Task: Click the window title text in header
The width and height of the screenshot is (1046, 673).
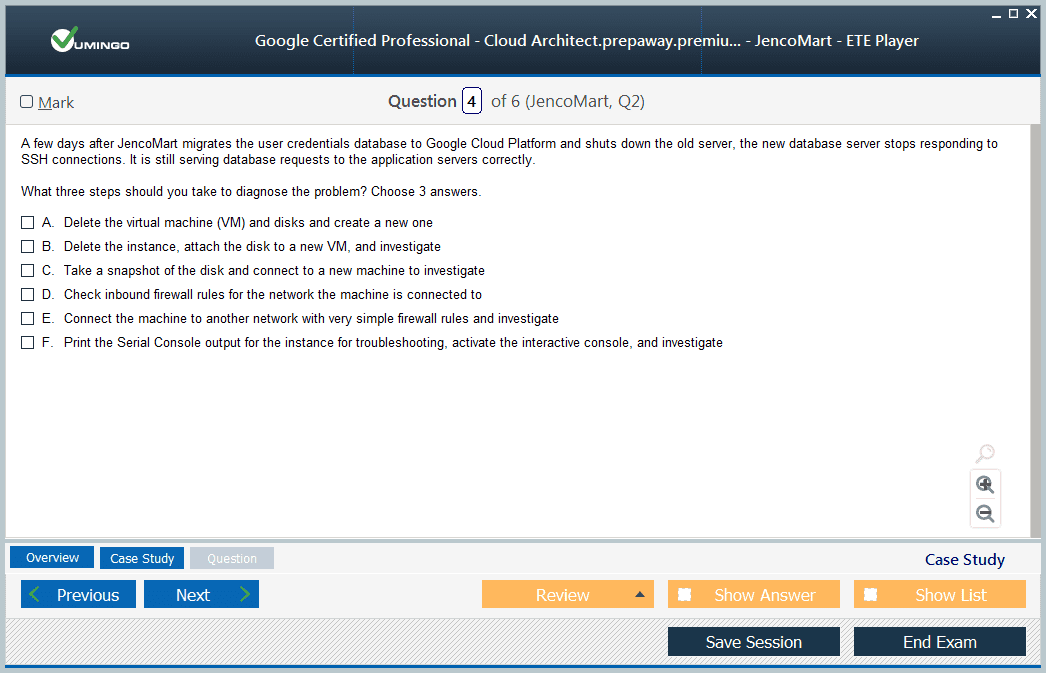Action: coord(586,41)
